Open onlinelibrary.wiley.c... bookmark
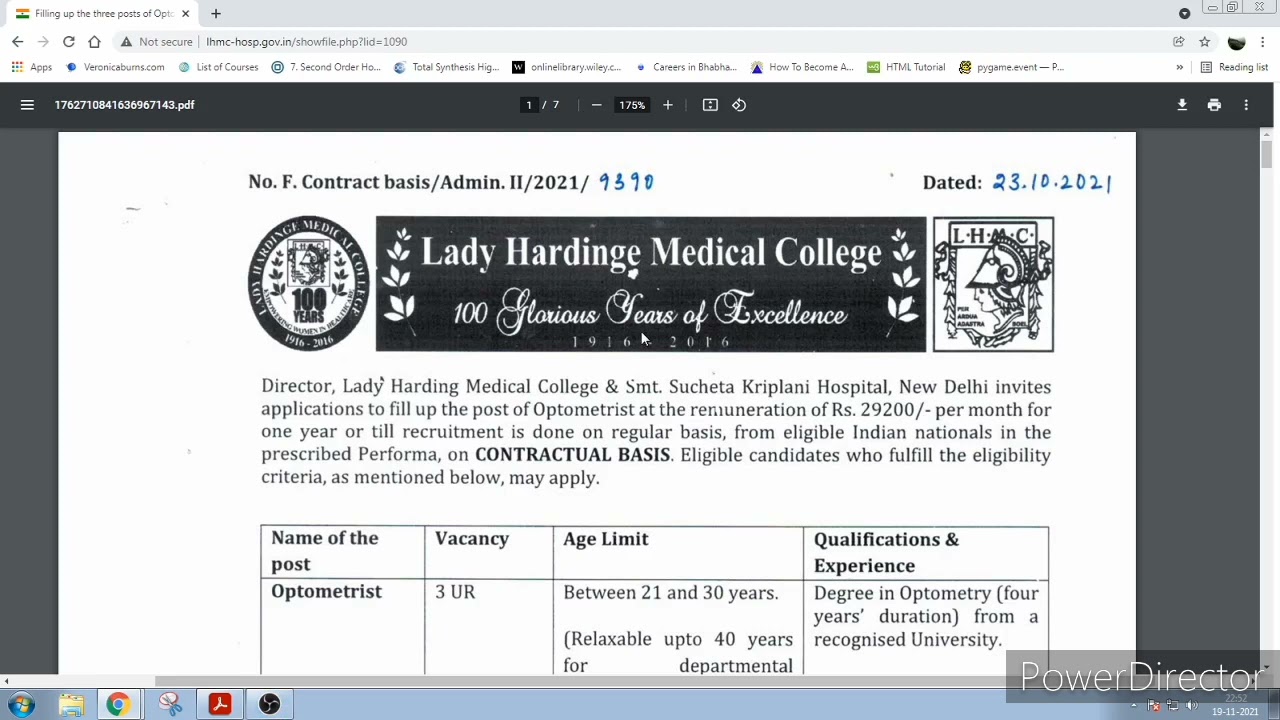The height and width of the screenshot is (720, 1280). pos(566,67)
